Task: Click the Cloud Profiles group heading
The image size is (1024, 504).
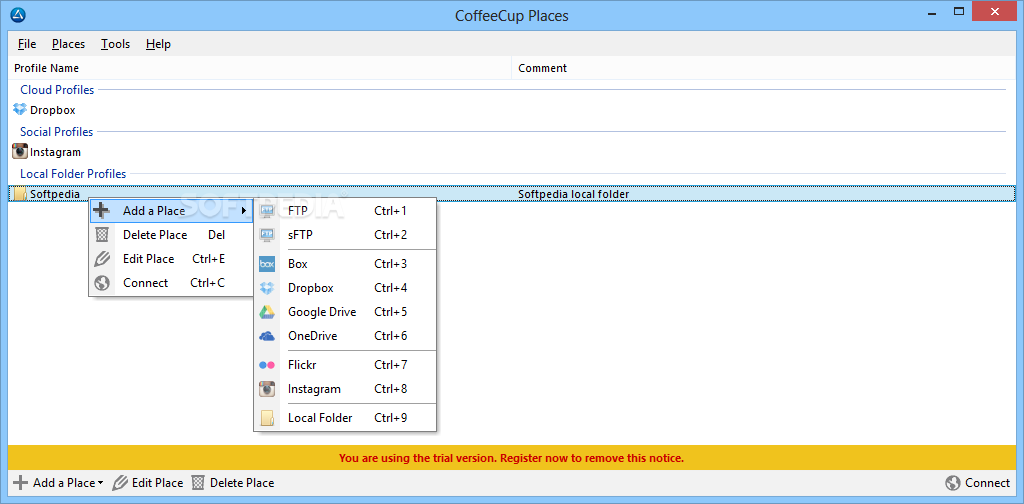Action: [x=57, y=89]
